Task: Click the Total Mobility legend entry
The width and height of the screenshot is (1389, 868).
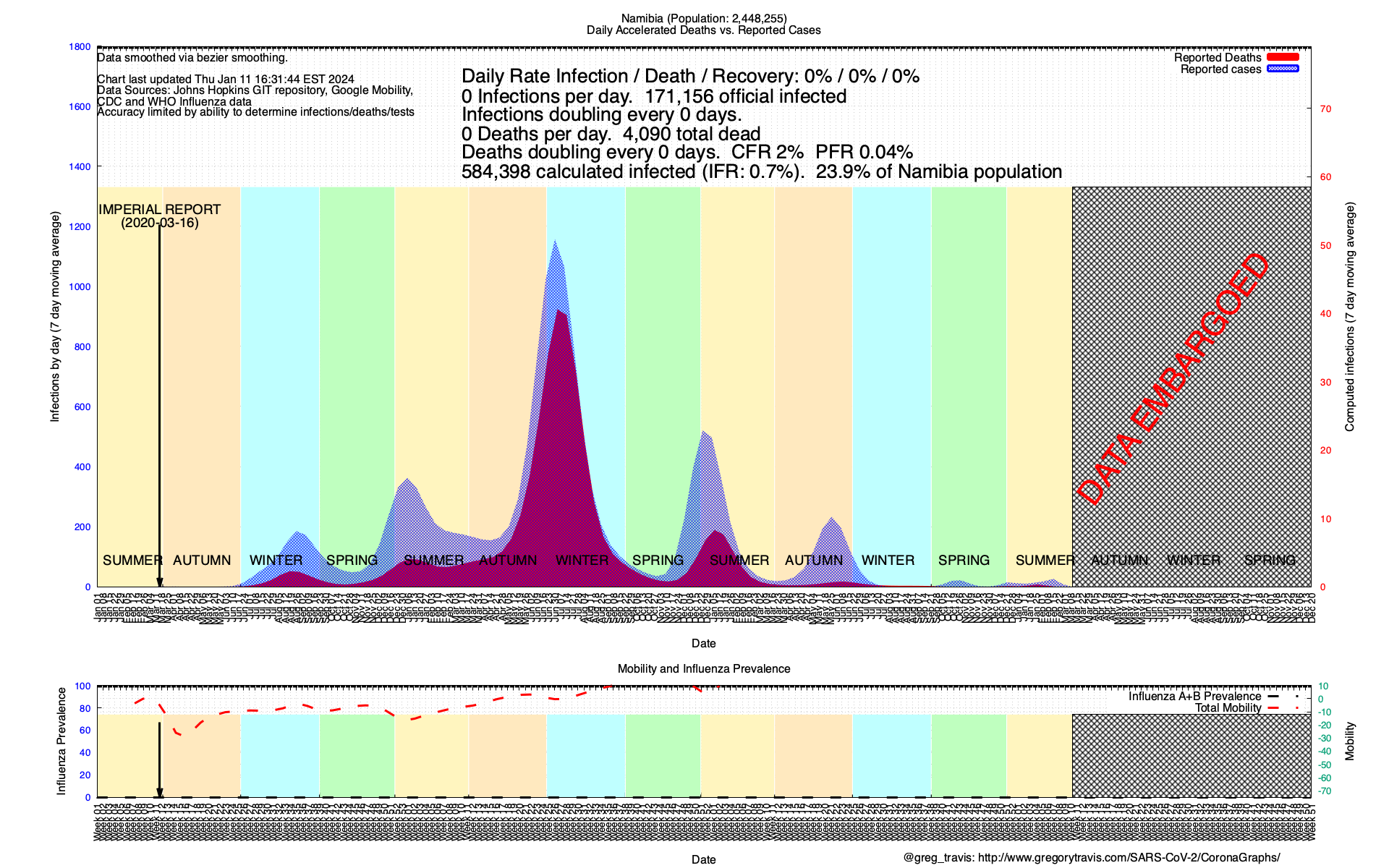Action: 1228,707
